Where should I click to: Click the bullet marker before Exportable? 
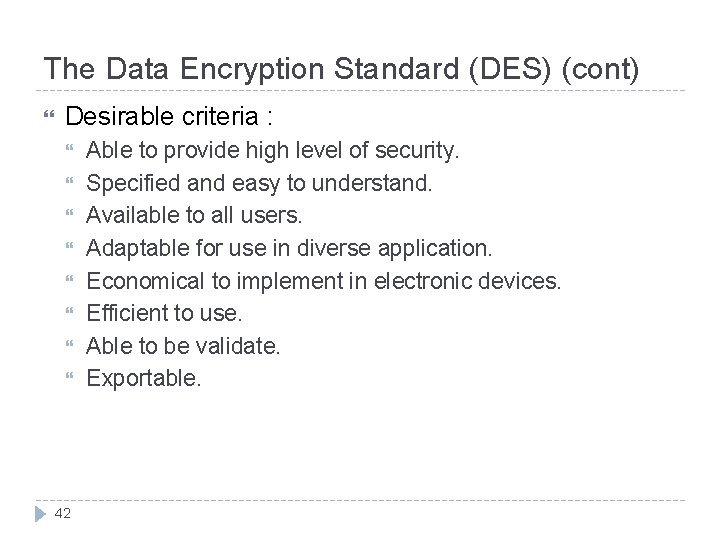click(x=70, y=379)
